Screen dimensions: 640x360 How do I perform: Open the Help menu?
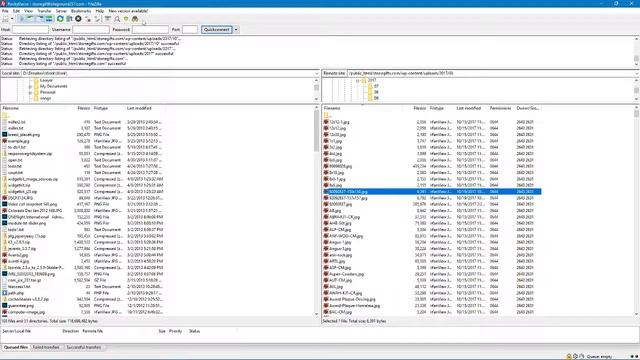click(x=100, y=11)
